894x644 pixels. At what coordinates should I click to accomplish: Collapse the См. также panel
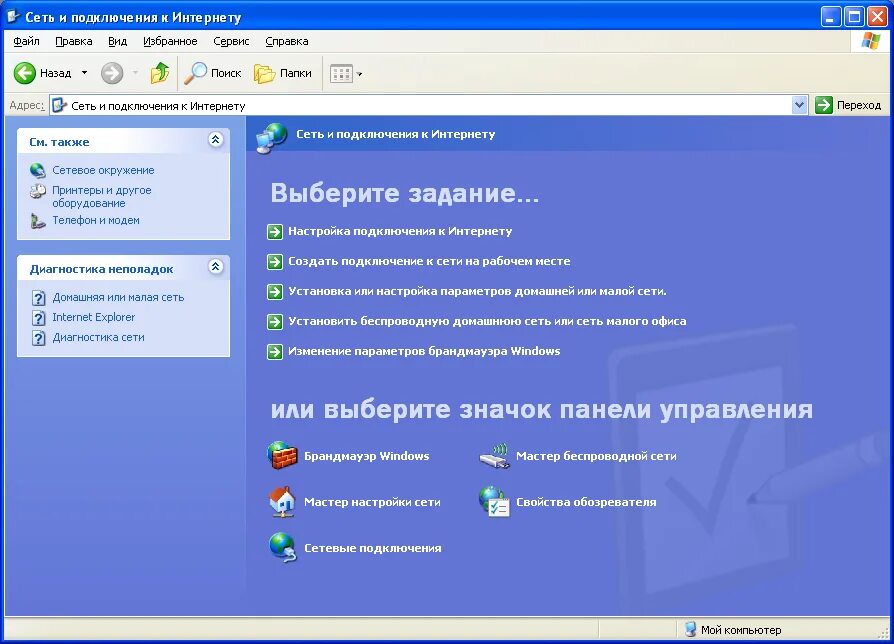click(216, 140)
